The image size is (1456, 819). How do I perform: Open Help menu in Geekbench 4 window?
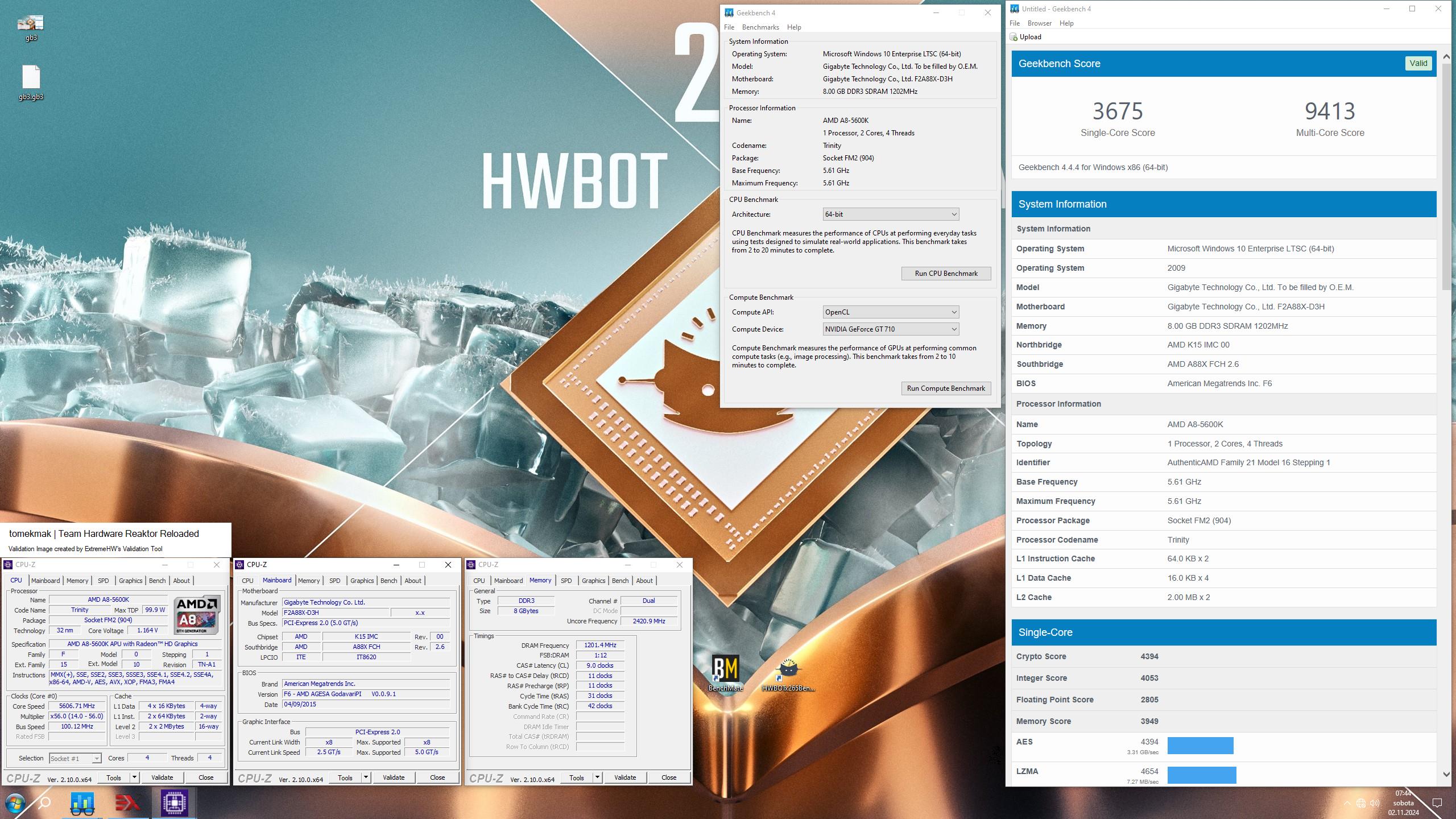click(x=794, y=27)
